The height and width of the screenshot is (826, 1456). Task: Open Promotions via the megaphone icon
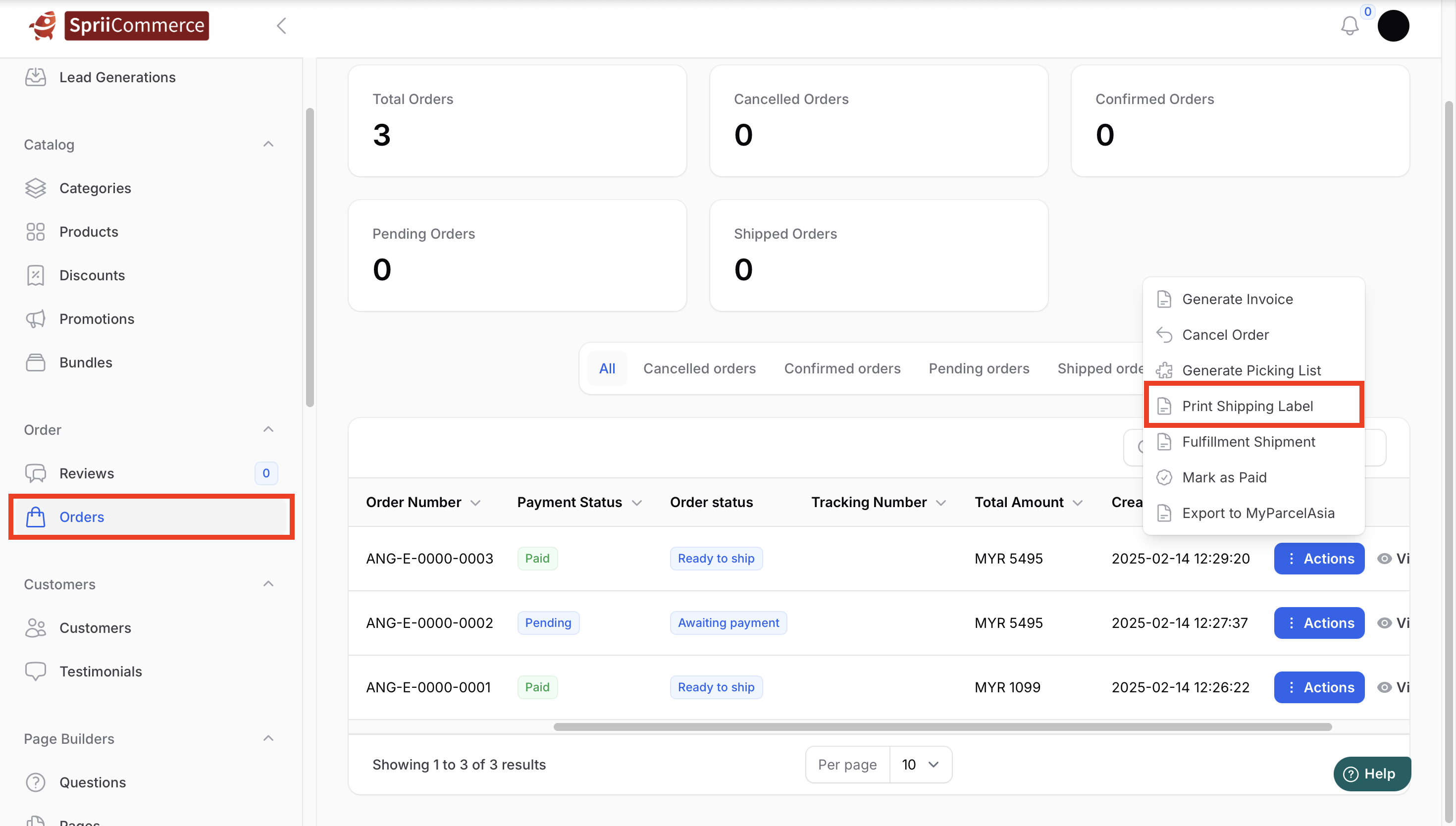35,319
